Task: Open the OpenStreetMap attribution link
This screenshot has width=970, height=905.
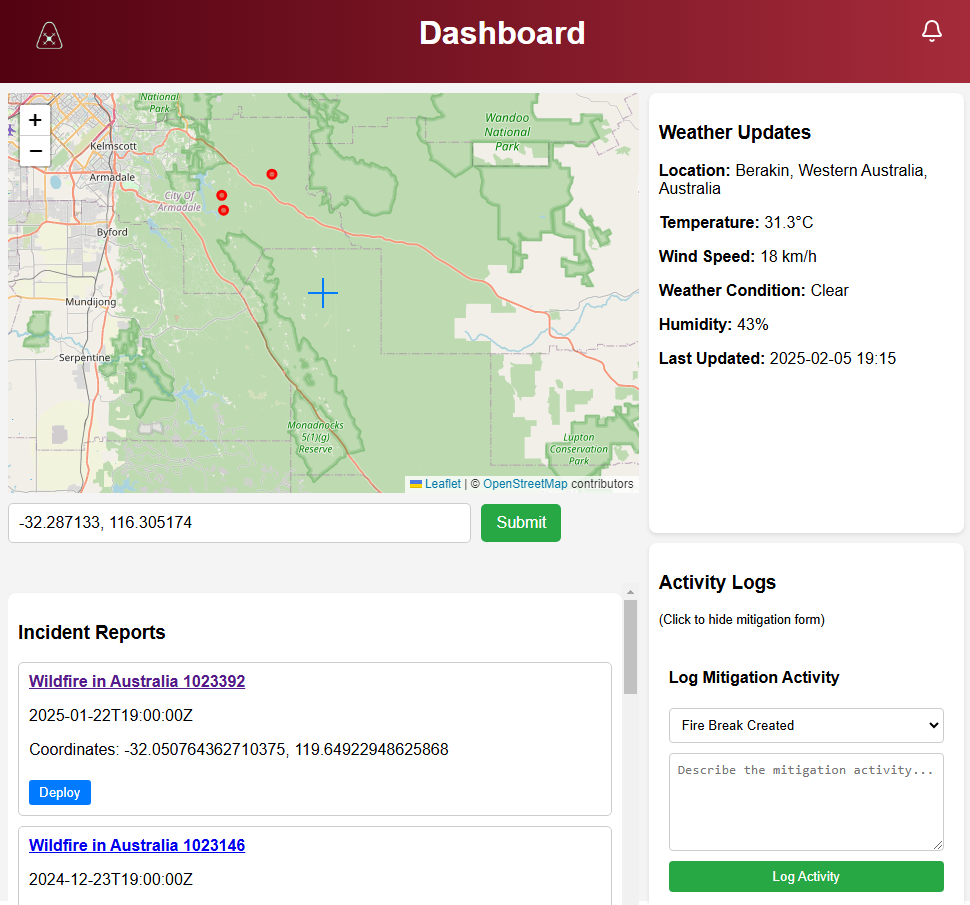Action: [x=525, y=484]
